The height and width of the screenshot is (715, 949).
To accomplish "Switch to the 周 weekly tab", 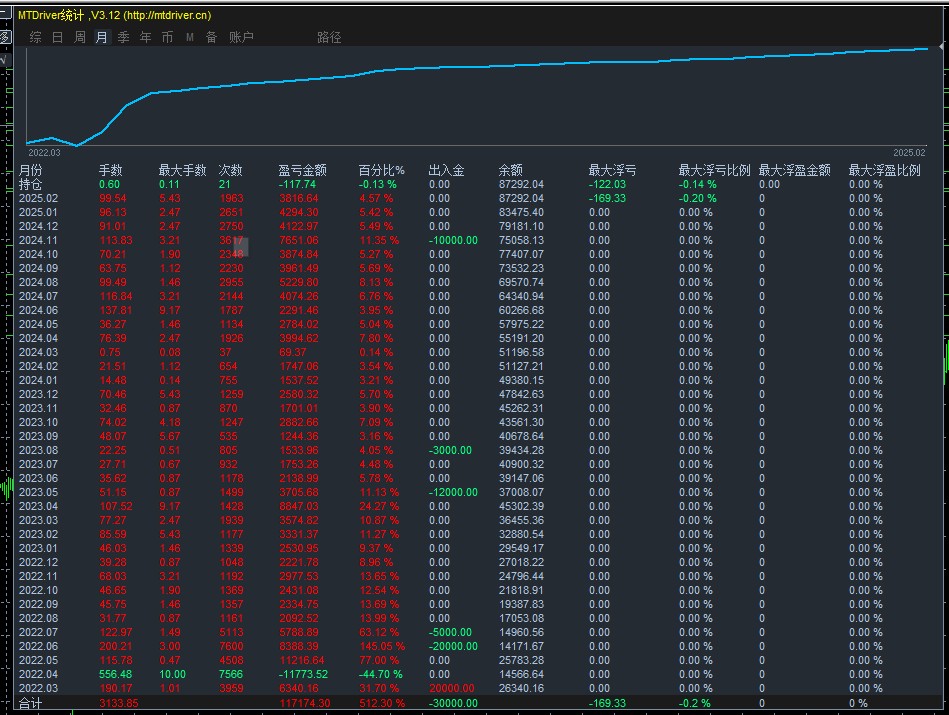I will (x=79, y=38).
